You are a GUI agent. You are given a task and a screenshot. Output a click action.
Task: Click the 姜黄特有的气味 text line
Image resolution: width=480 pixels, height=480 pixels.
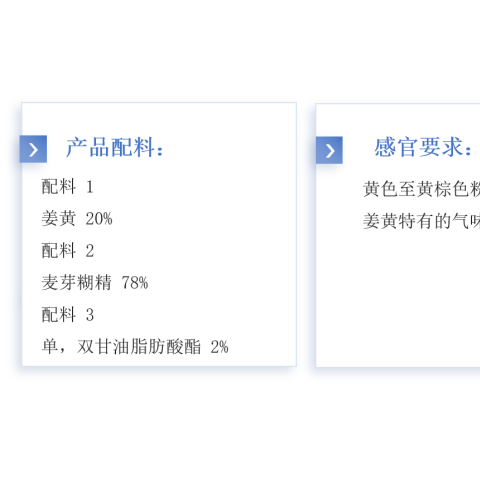[x=421, y=221]
